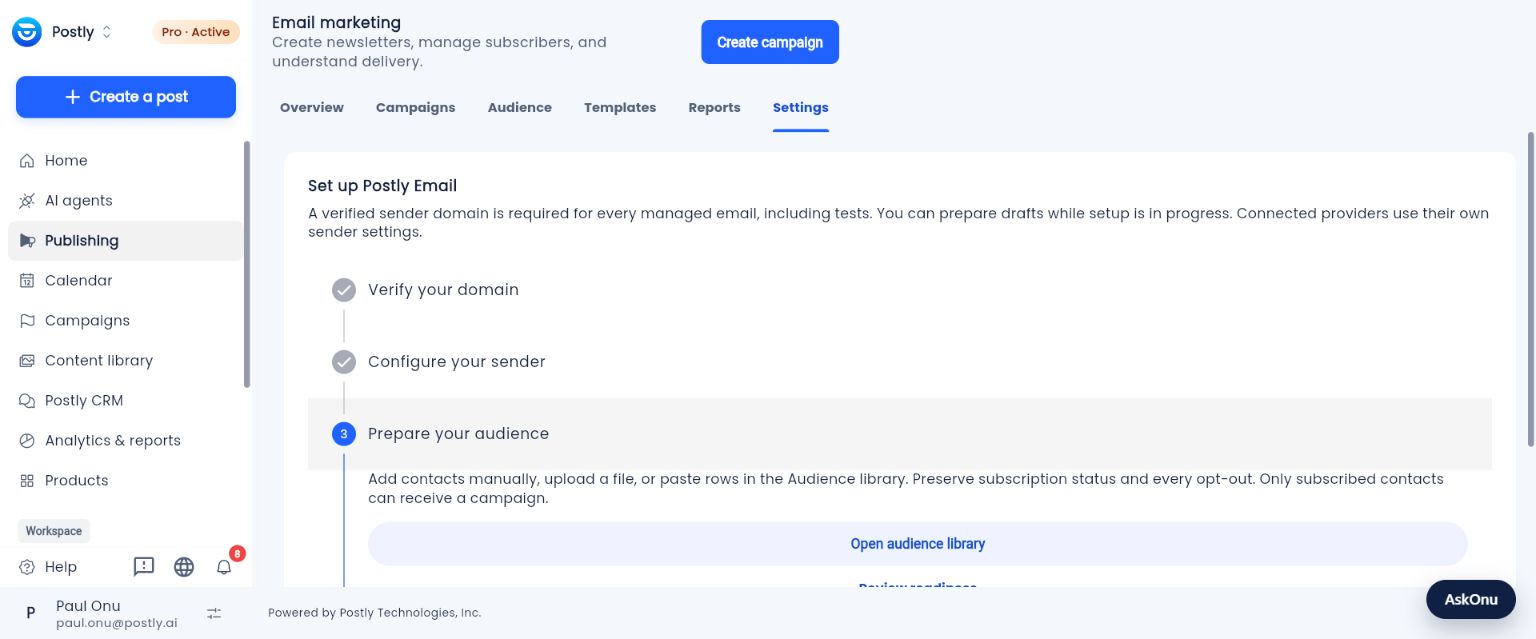
Task: Open the feedback message icon
Action: 144,567
